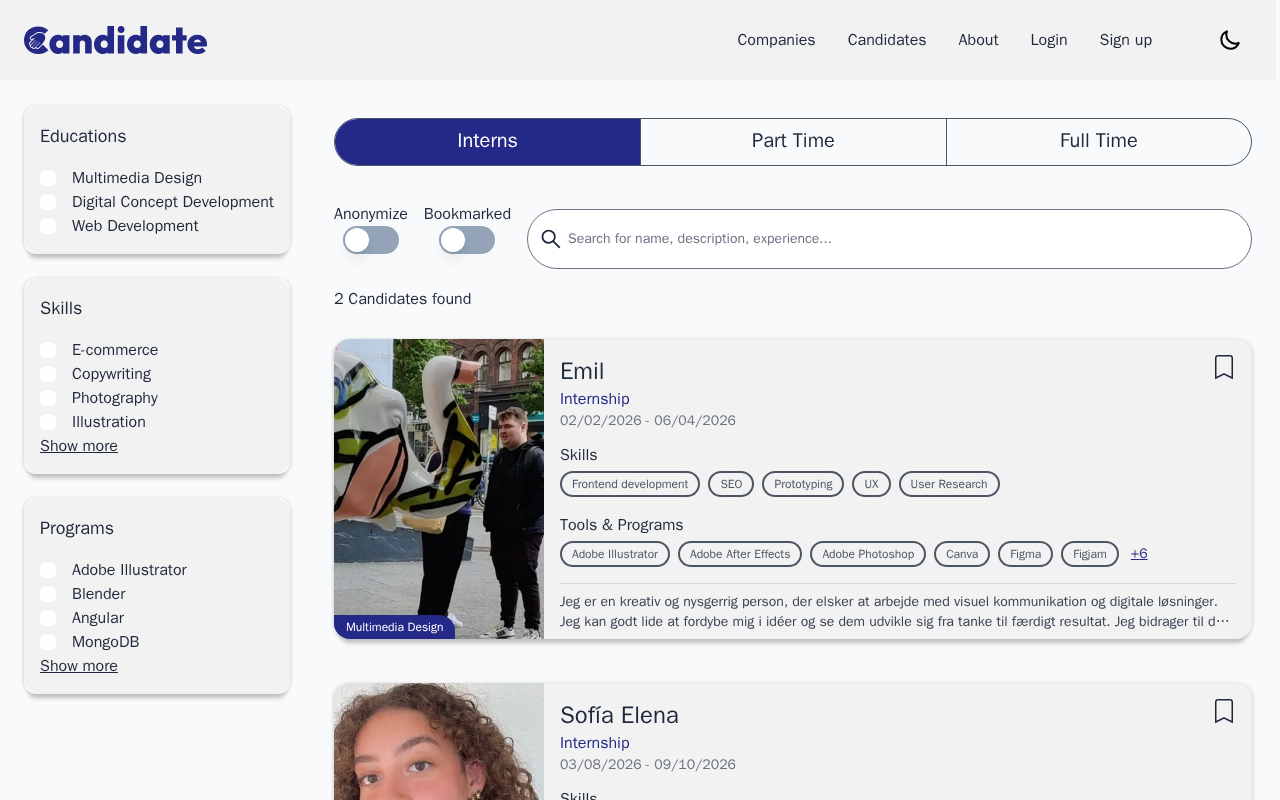Select the Part Time tab
The image size is (1280, 800).
[x=793, y=141]
